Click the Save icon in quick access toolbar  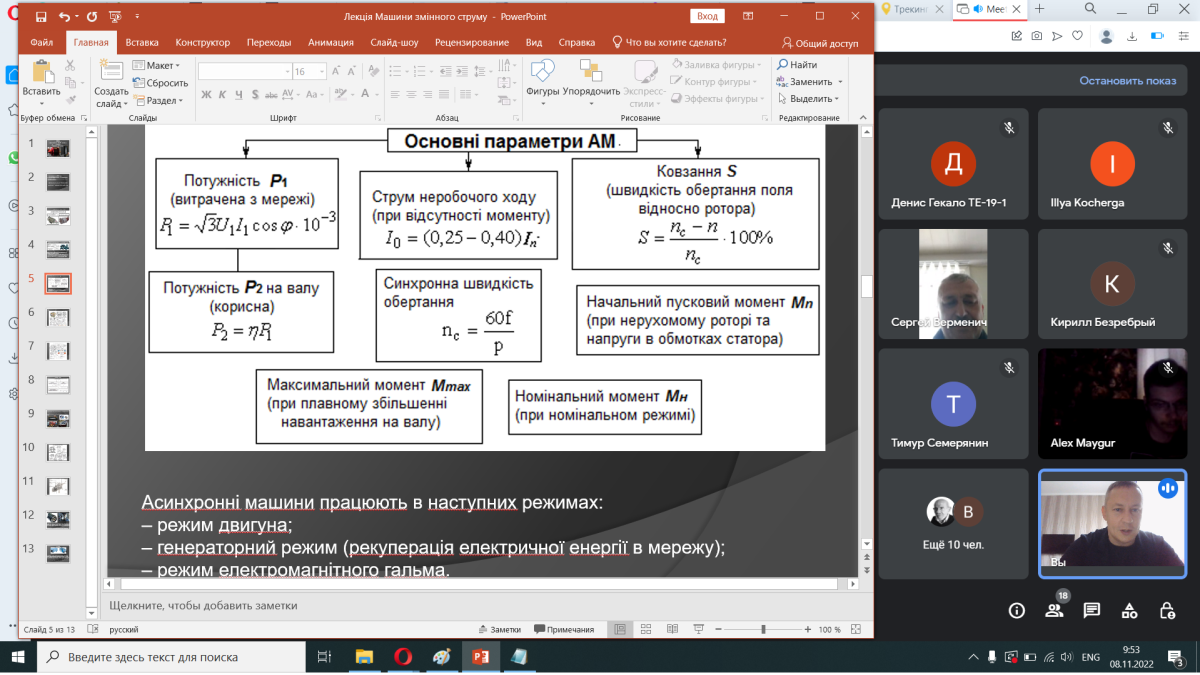pos(40,16)
